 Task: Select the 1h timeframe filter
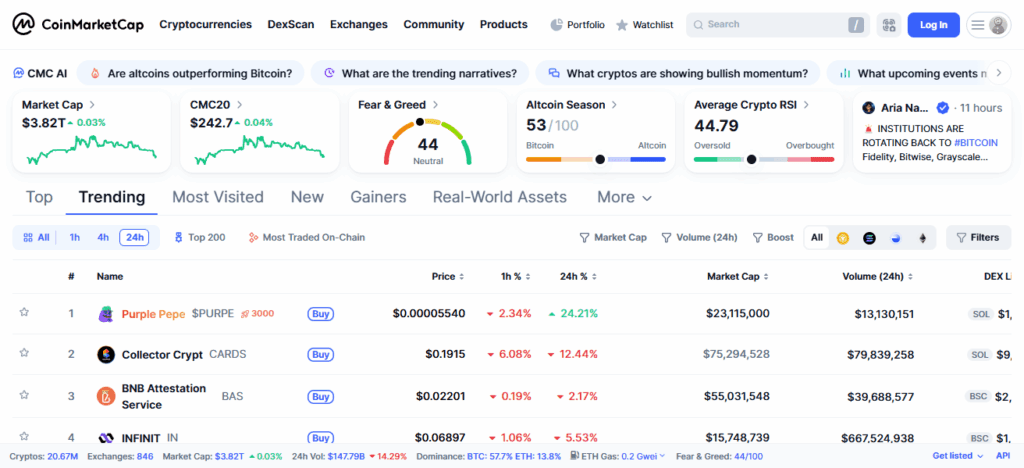tap(74, 238)
